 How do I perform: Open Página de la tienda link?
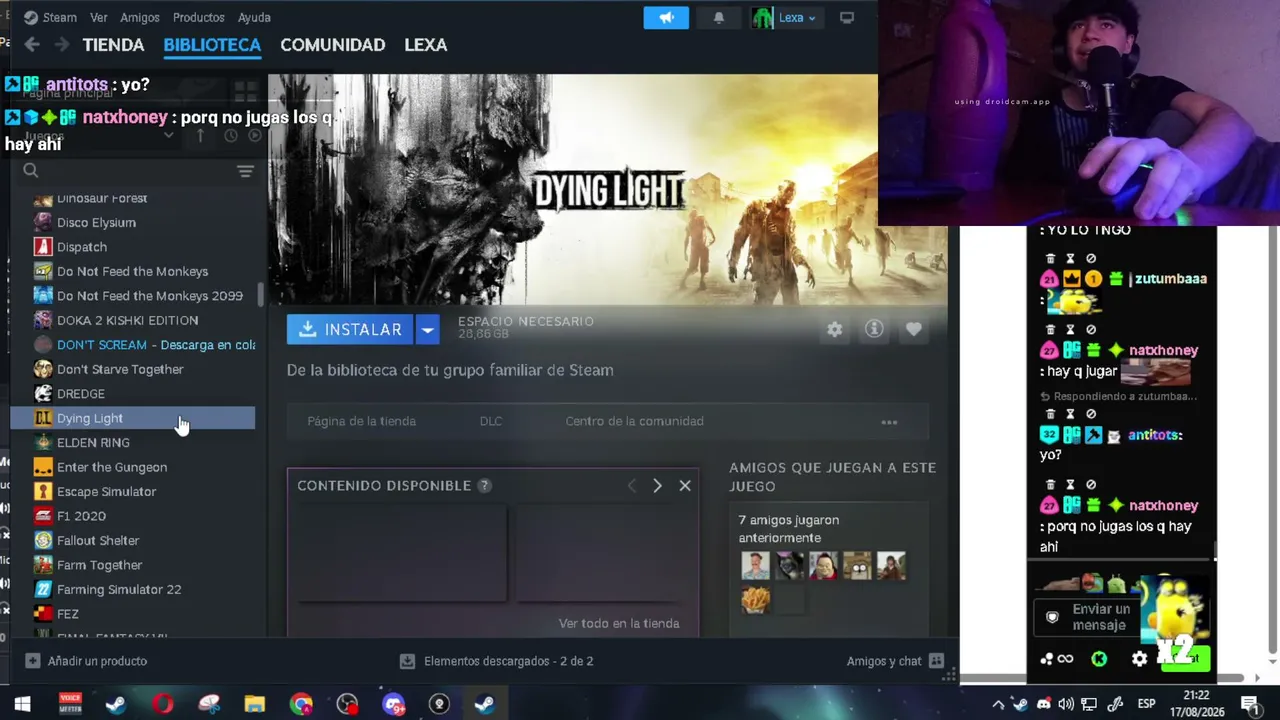361,421
